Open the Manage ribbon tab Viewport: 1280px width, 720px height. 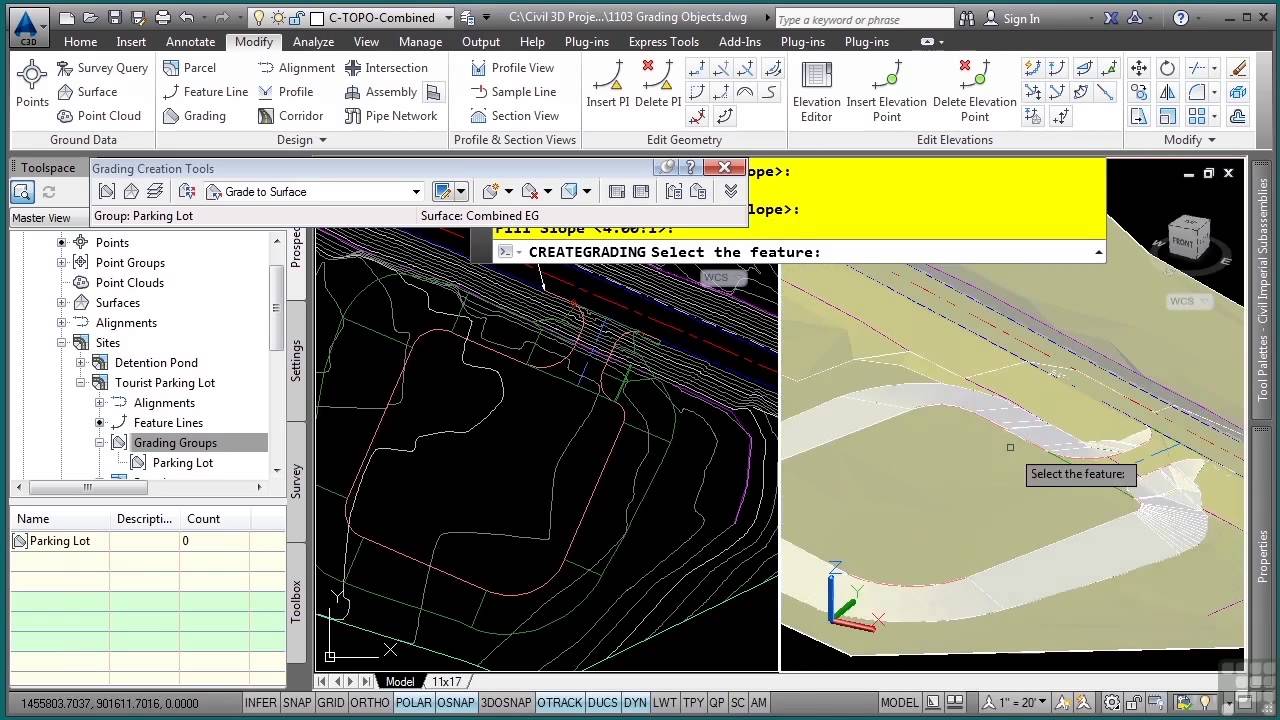420,42
